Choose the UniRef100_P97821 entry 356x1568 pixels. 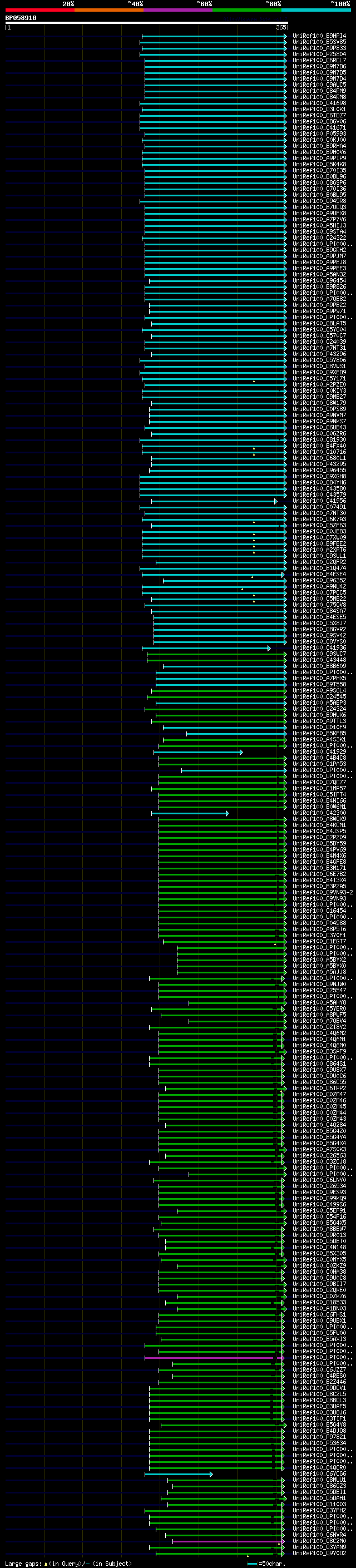click(x=319, y=1437)
